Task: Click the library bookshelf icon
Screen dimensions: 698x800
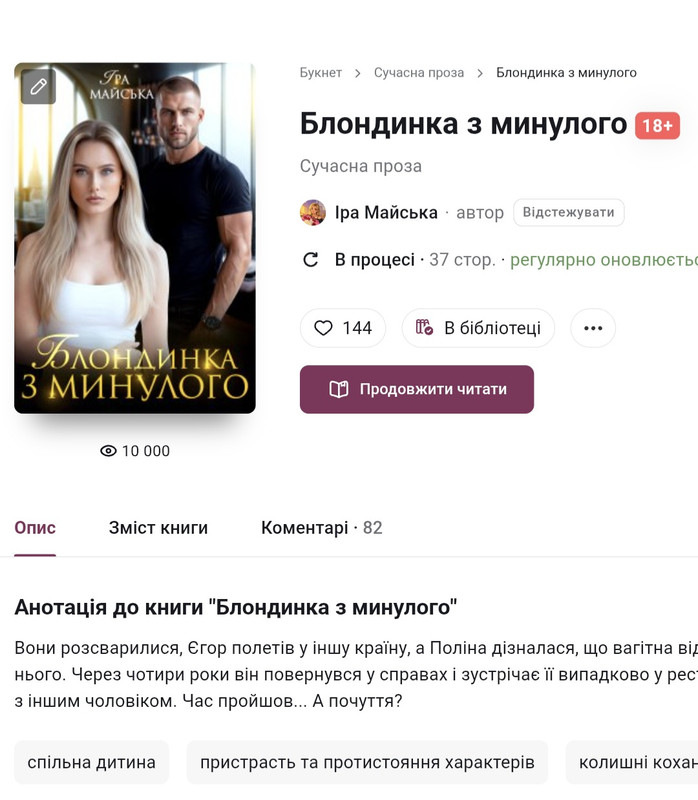Action: click(424, 328)
